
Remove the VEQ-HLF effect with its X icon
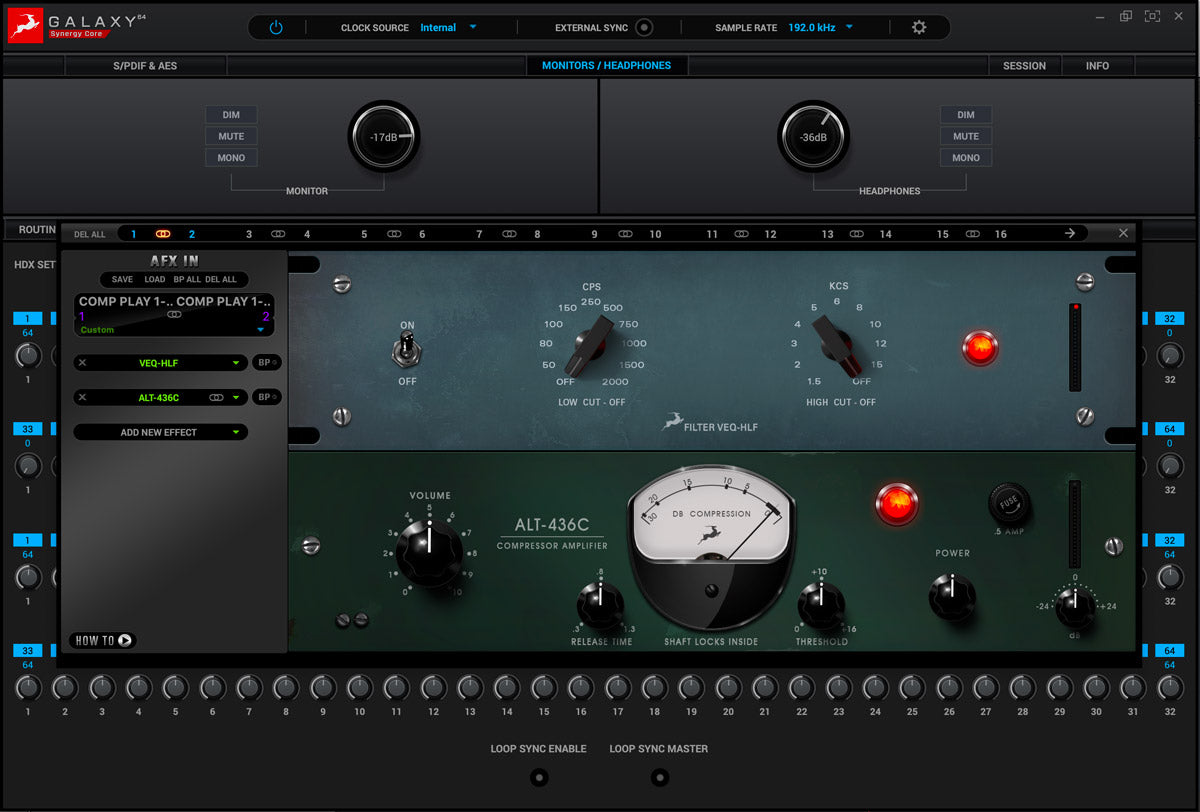click(83, 363)
